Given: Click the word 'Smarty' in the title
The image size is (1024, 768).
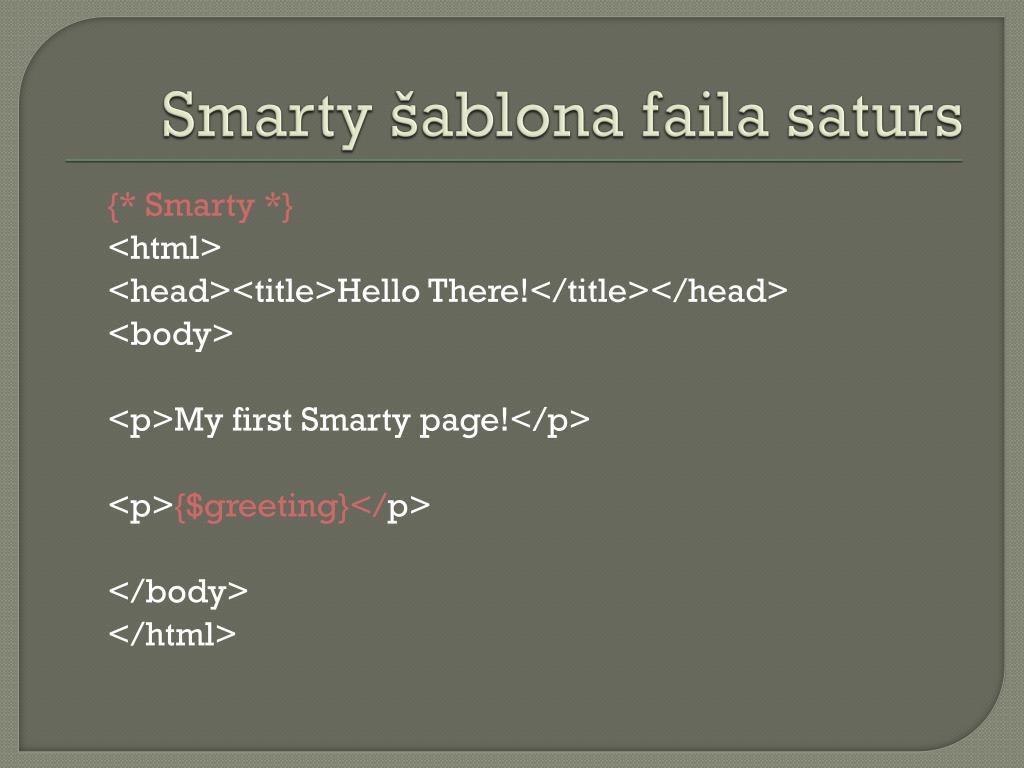Looking at the screenshot, I should click(266, 118).
